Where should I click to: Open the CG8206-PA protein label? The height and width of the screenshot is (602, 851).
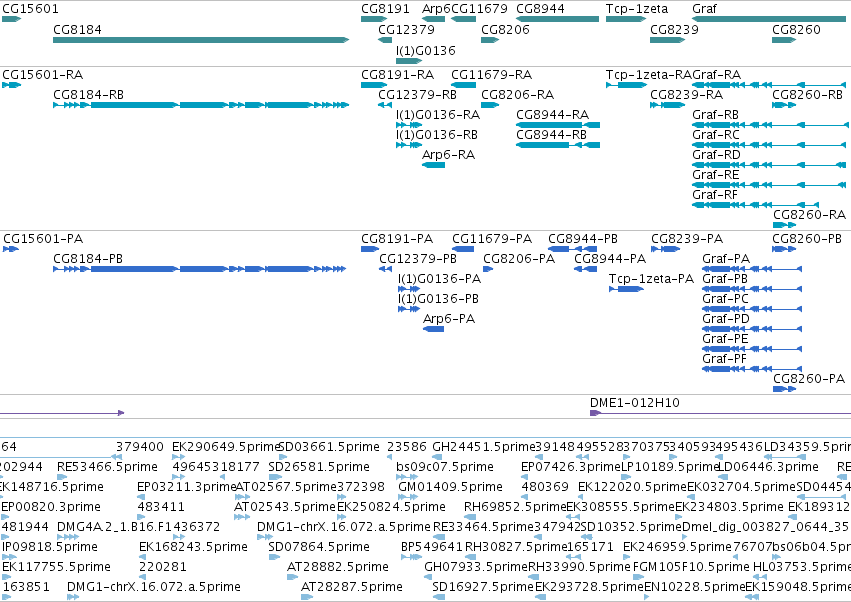519,258
